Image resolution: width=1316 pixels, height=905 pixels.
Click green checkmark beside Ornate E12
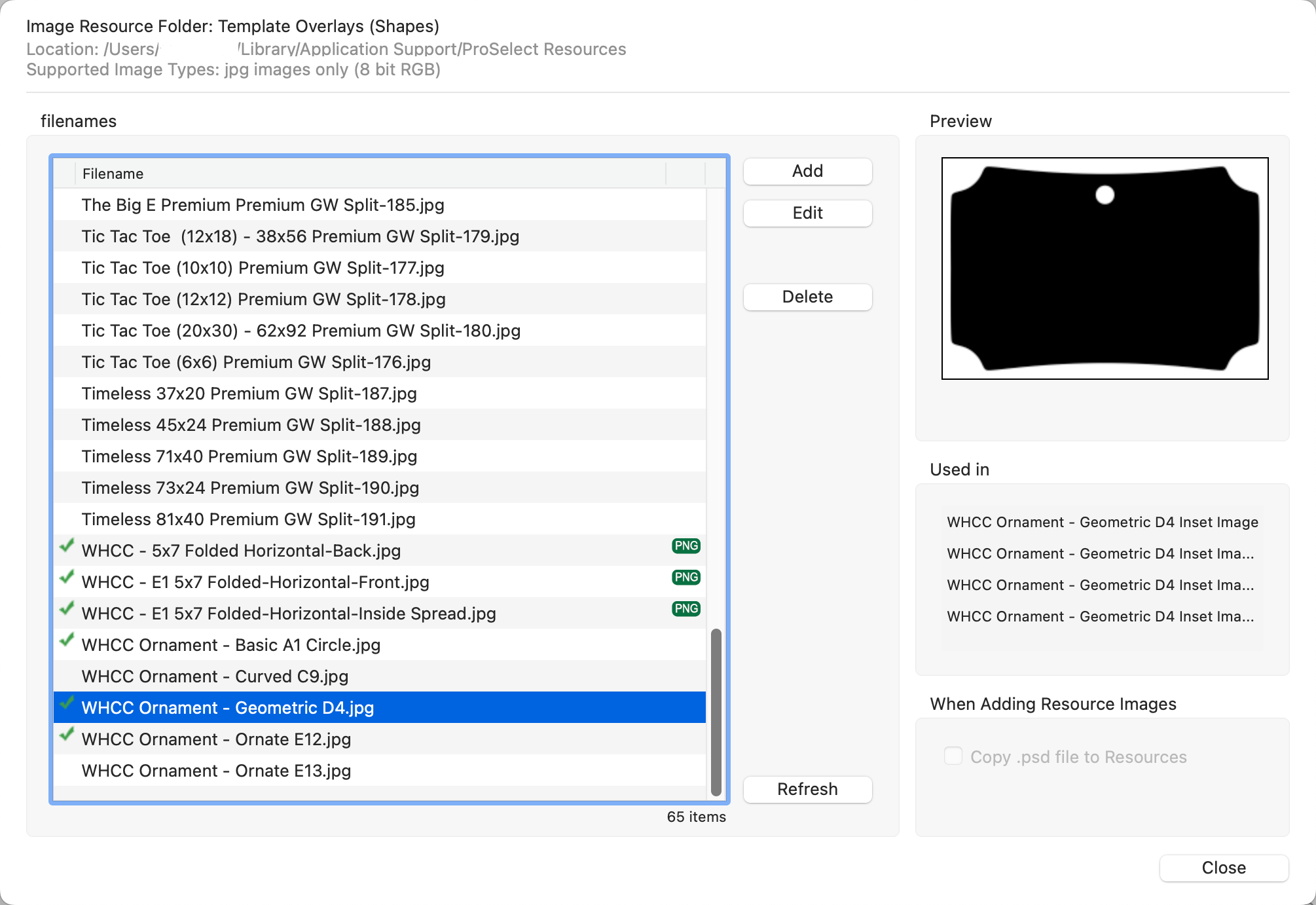point(67,735)
